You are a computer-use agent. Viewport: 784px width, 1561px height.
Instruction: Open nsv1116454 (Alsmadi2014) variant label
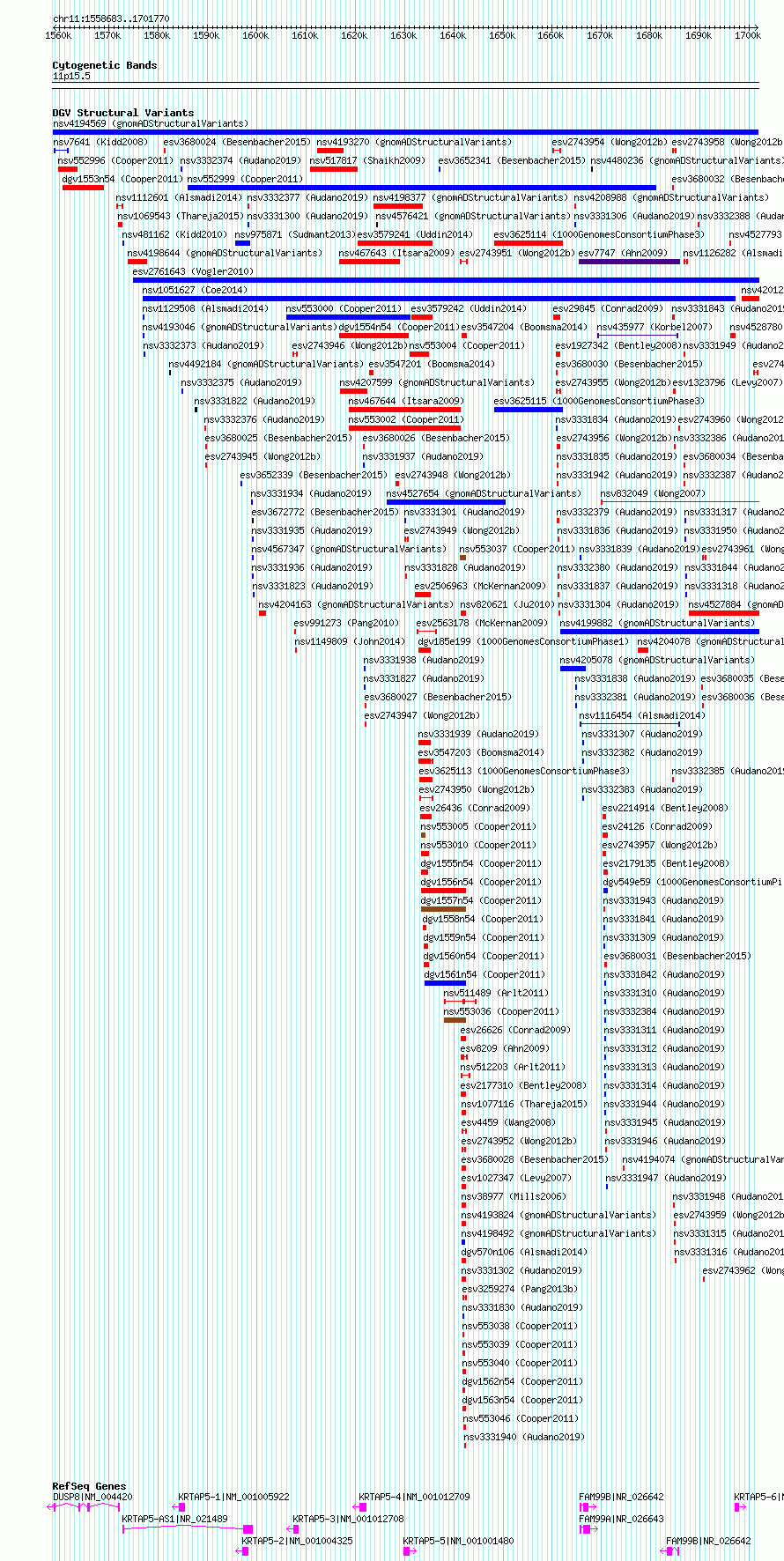pyautogui.click(x=642, y=715)
